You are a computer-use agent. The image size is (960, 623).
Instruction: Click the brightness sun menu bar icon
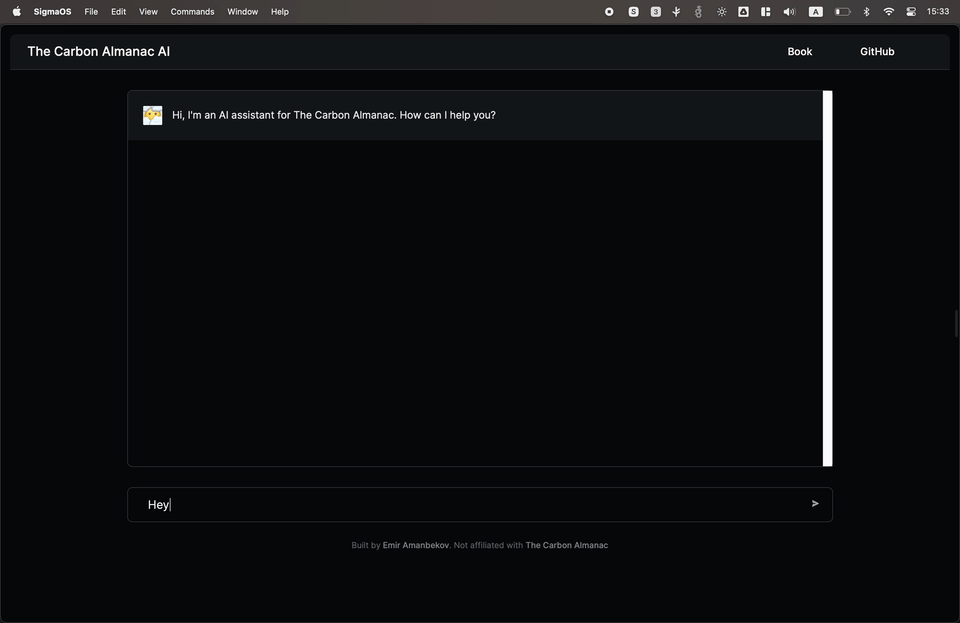722,12
